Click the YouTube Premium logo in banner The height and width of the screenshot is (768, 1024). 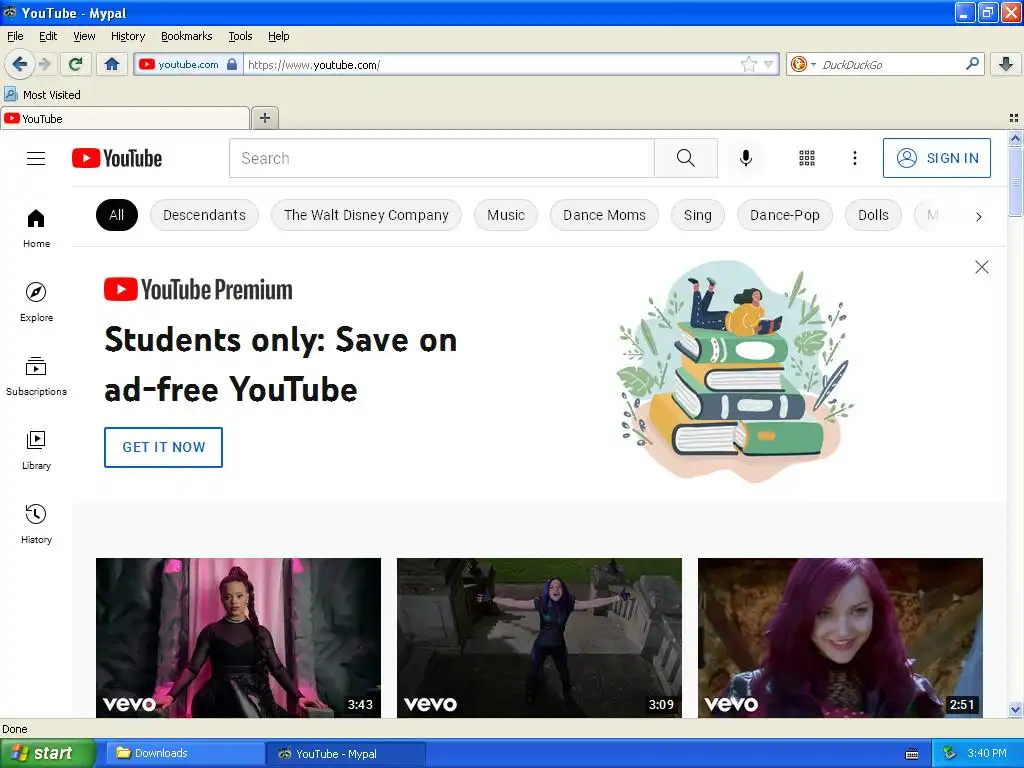pyautogui.click(x=199, y=289)
